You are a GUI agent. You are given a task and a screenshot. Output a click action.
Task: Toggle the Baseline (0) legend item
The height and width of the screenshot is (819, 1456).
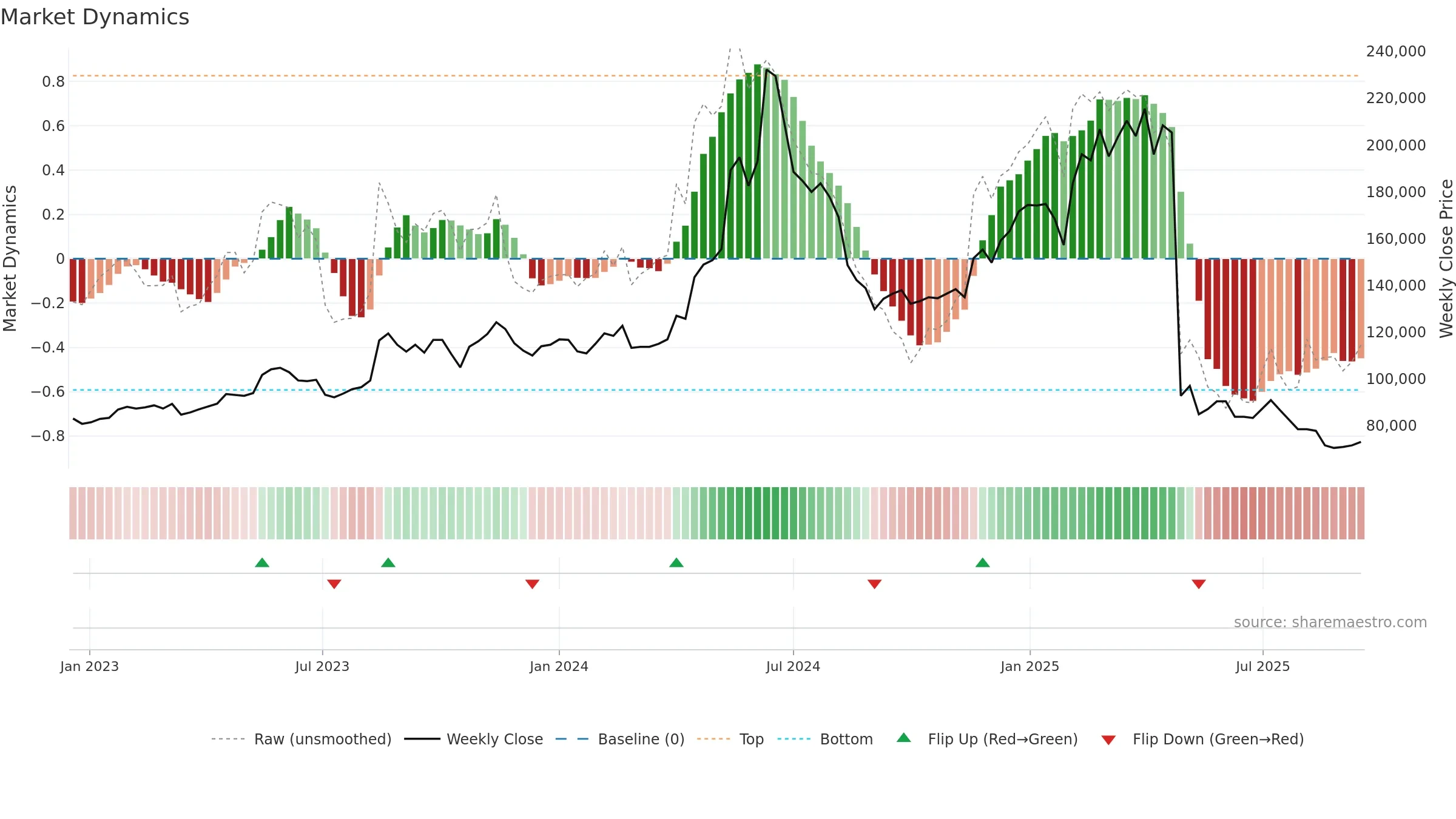coord(620,739)
